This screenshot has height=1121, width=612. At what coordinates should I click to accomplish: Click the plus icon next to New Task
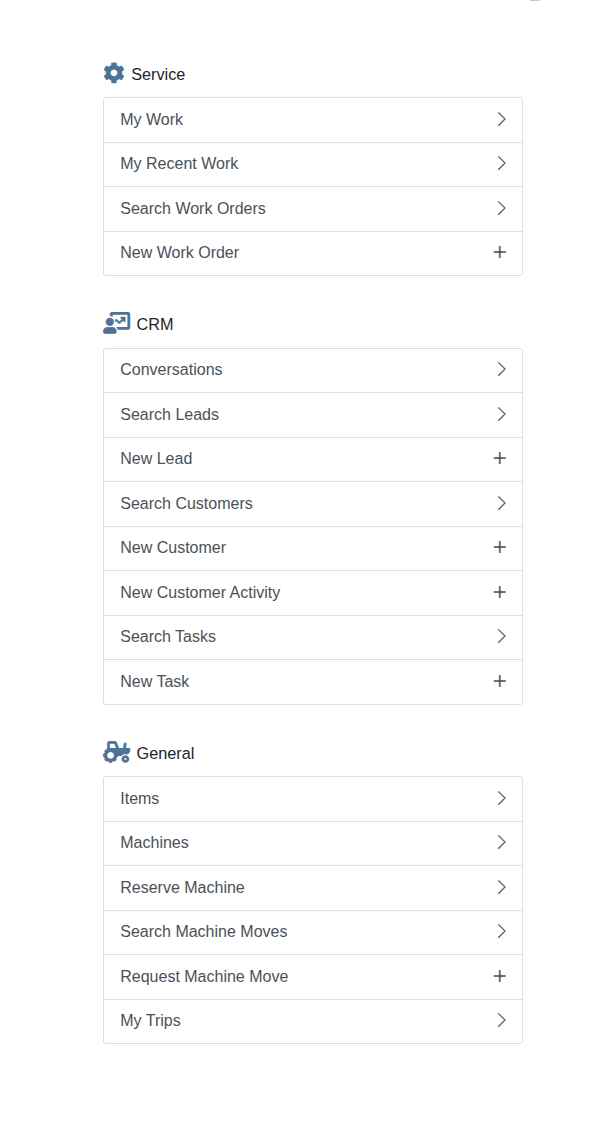point(500,681)
